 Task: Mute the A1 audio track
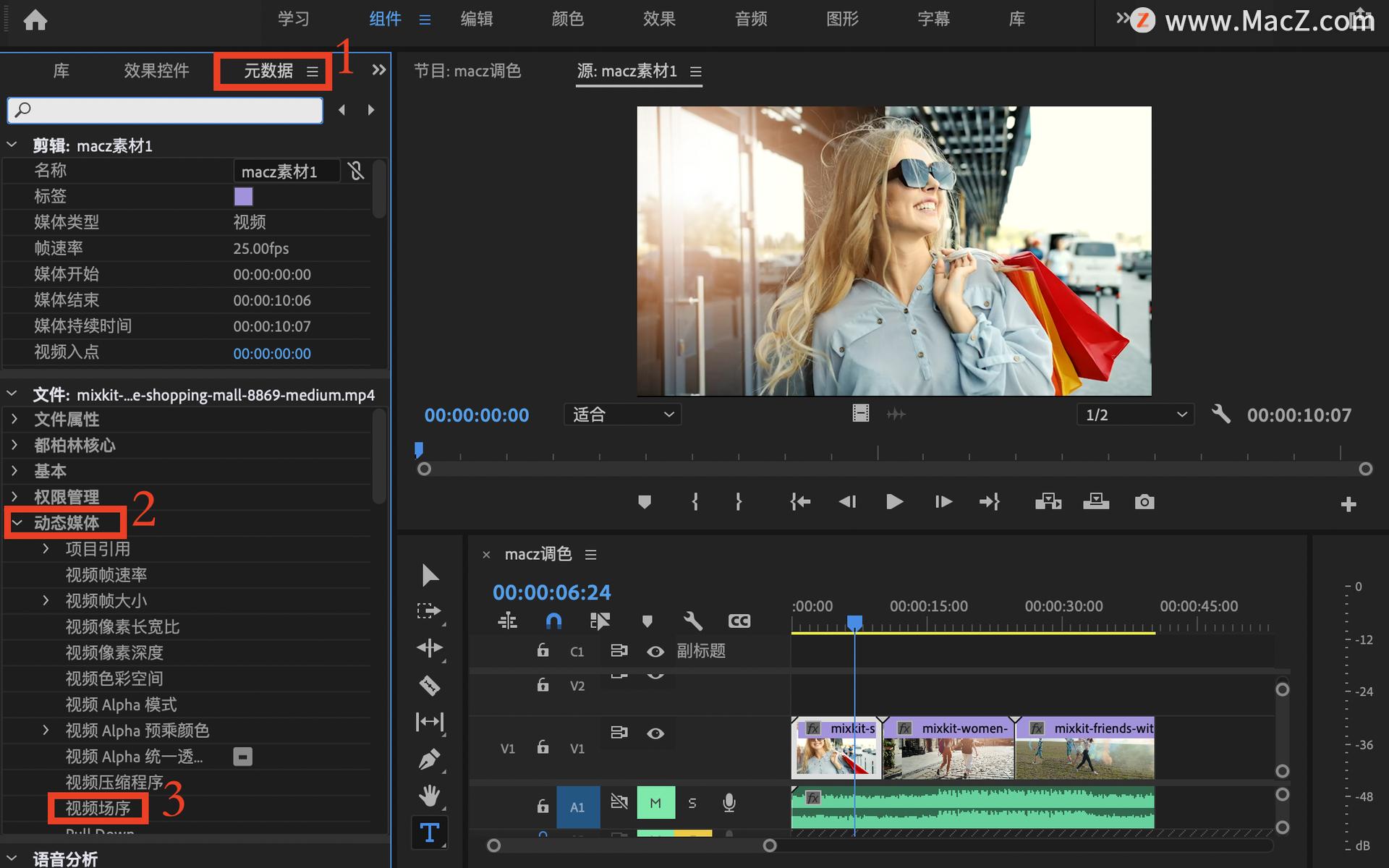tap(655, 802)
